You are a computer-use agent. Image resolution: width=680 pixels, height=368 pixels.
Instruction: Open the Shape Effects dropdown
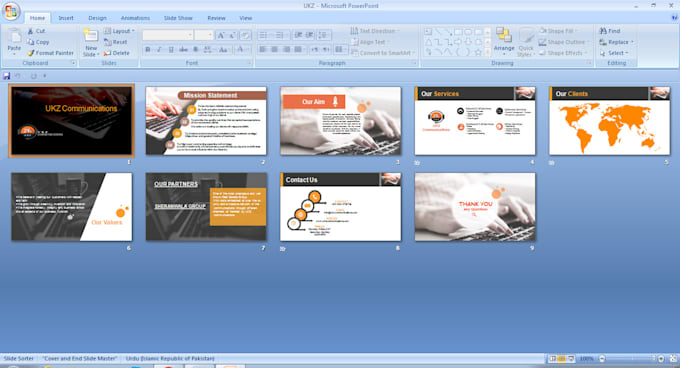562,53
